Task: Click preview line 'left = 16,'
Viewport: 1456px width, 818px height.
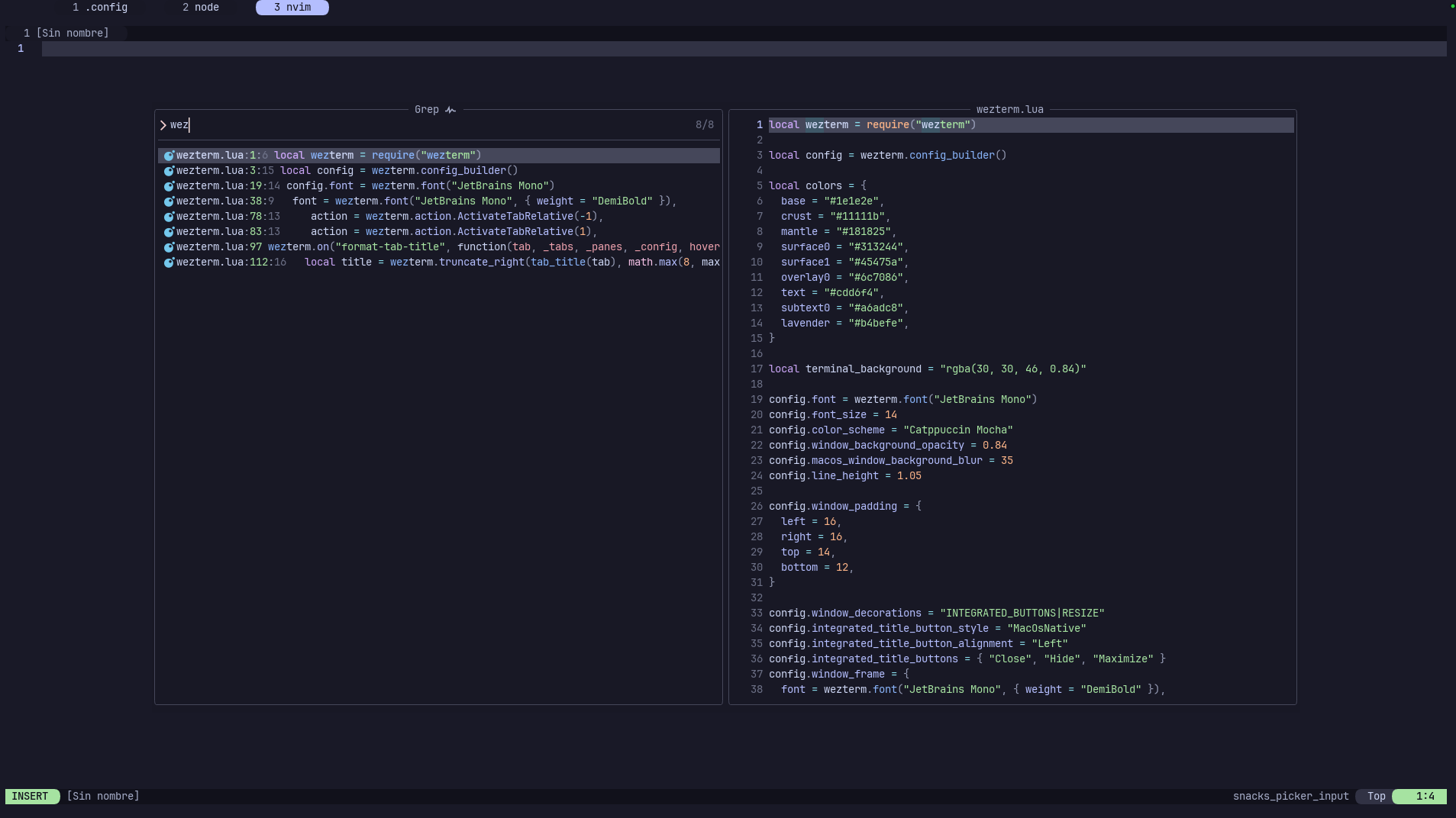Action: [x=812, y=522]
